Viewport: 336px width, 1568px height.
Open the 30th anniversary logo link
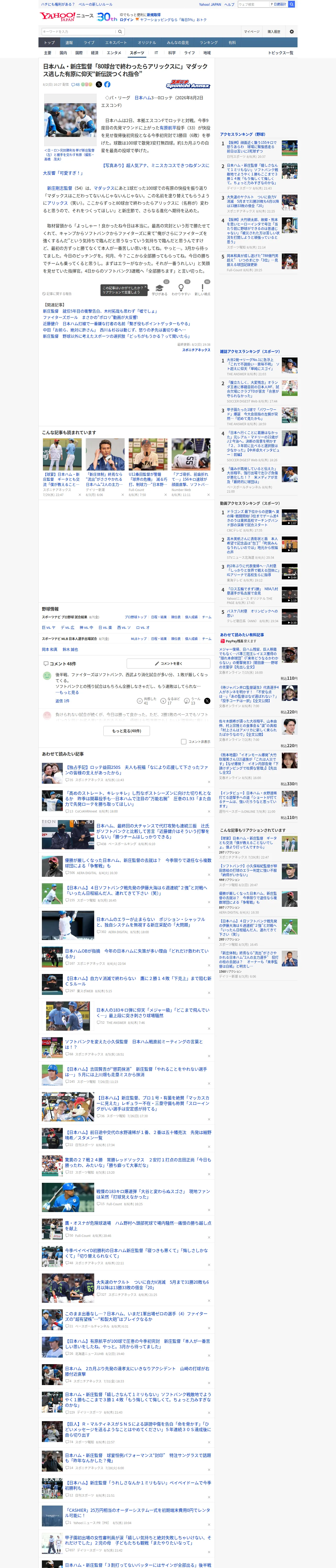pos(107,17)
